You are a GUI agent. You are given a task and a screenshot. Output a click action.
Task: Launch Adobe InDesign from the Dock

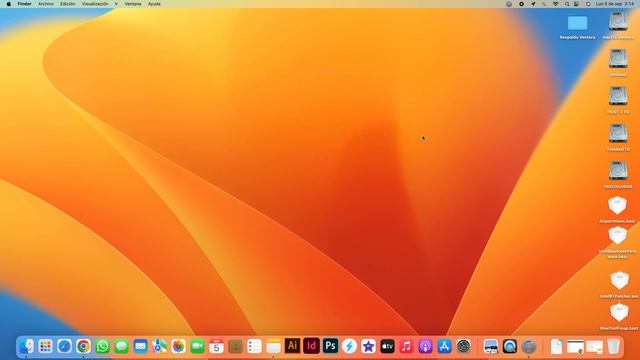[x=311, y=346]
